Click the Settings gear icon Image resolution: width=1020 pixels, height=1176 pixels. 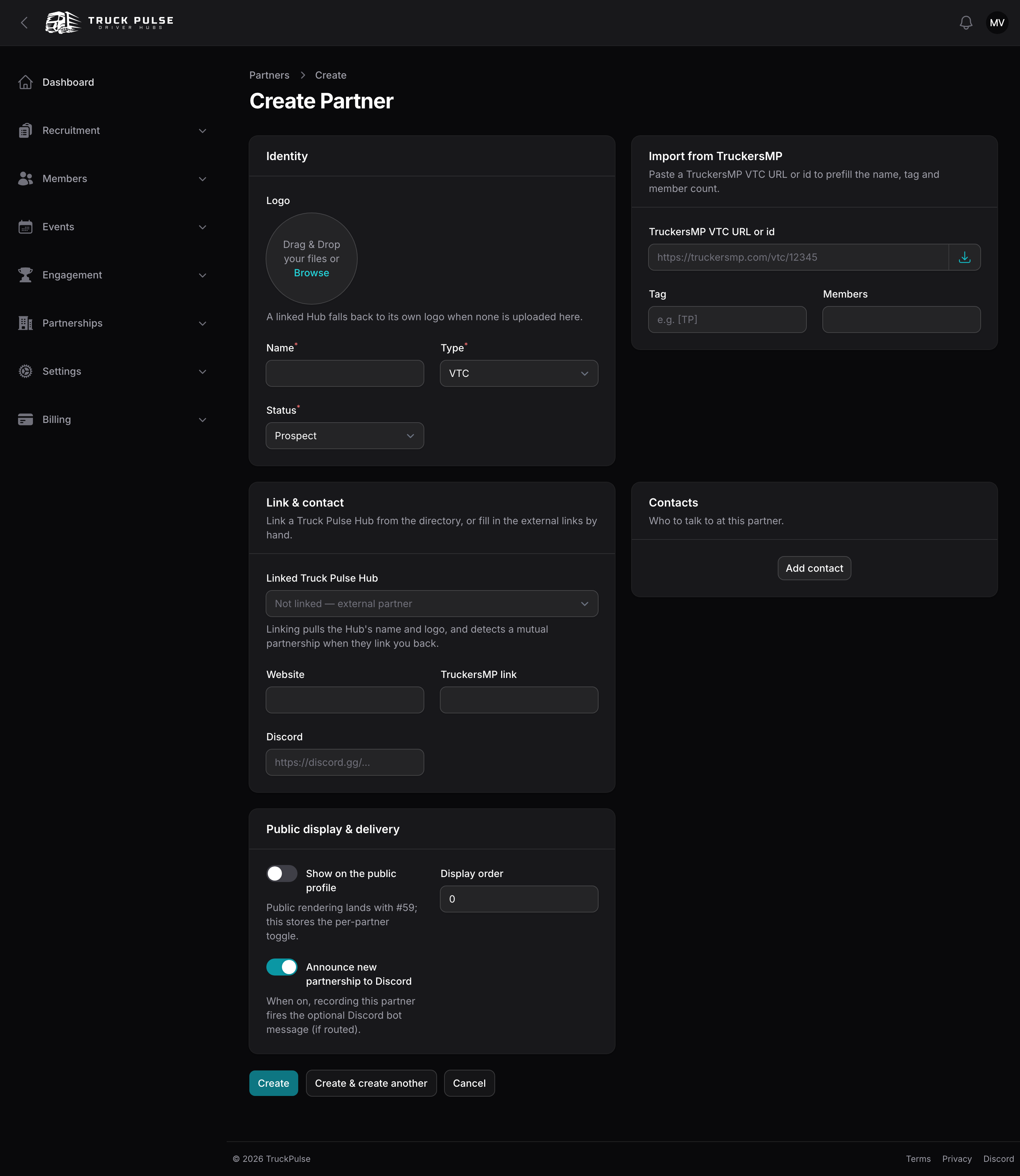[x=25, y=371]
